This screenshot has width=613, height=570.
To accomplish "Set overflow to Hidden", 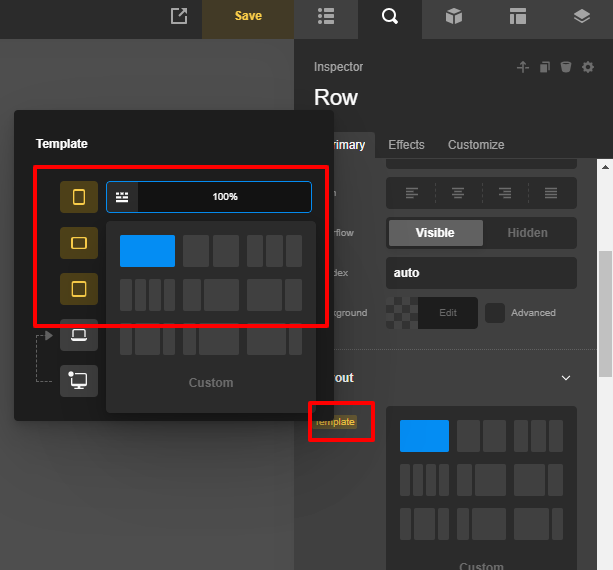I will point(528,233).
